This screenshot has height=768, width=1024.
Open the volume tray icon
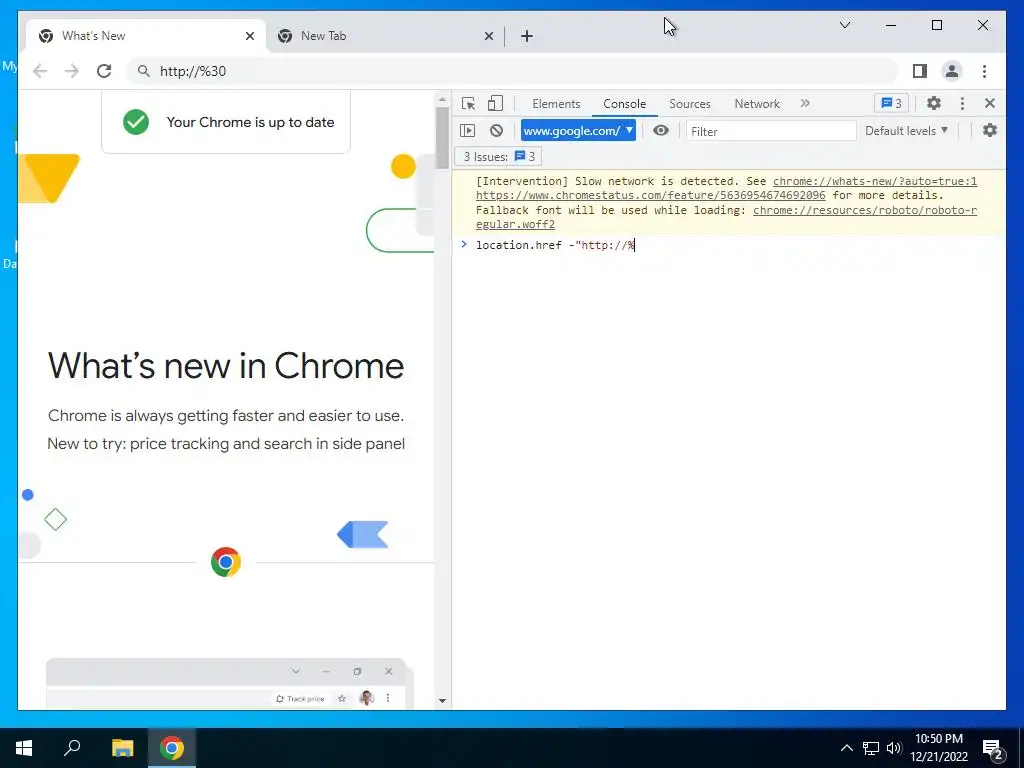[x=894, y=748]
